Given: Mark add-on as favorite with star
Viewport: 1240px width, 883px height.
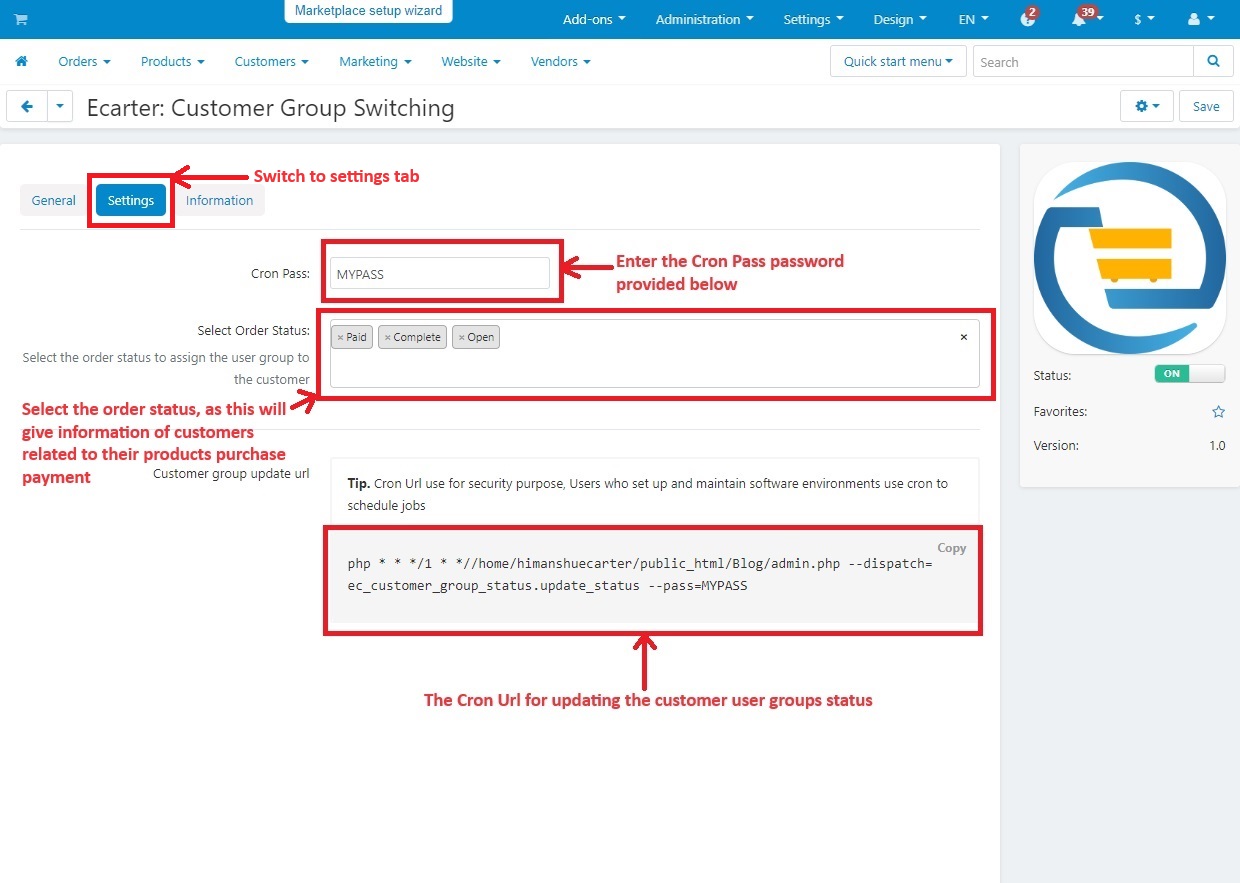Looking at the screenshot, I should (x=1217, y=411).
